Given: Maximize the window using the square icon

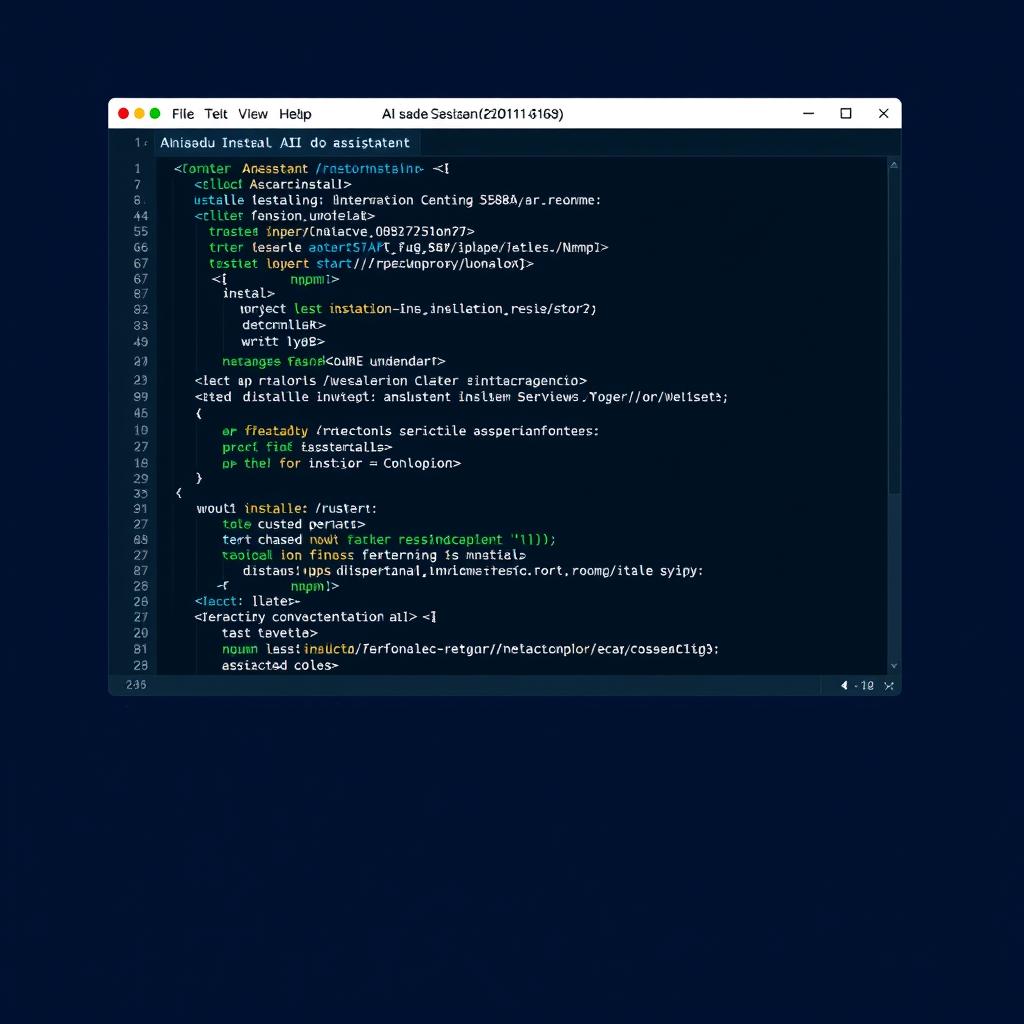Looking at the screenshot, I should (x=846, y=114).
